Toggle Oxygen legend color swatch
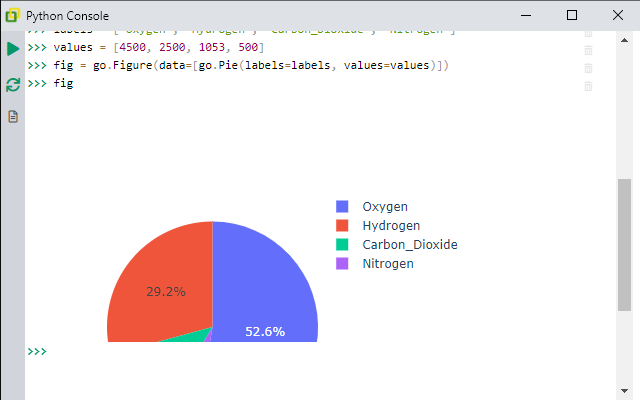This screenshot has height=400, width=640. (x=342, y=207)
